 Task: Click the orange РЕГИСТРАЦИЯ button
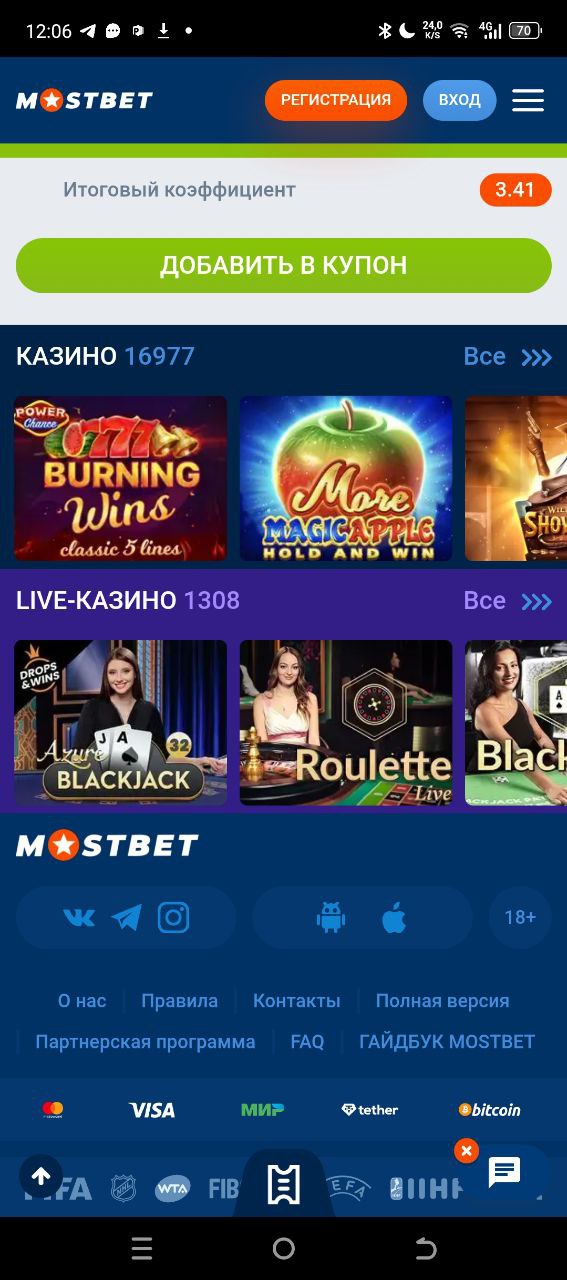tap(336, 100)
